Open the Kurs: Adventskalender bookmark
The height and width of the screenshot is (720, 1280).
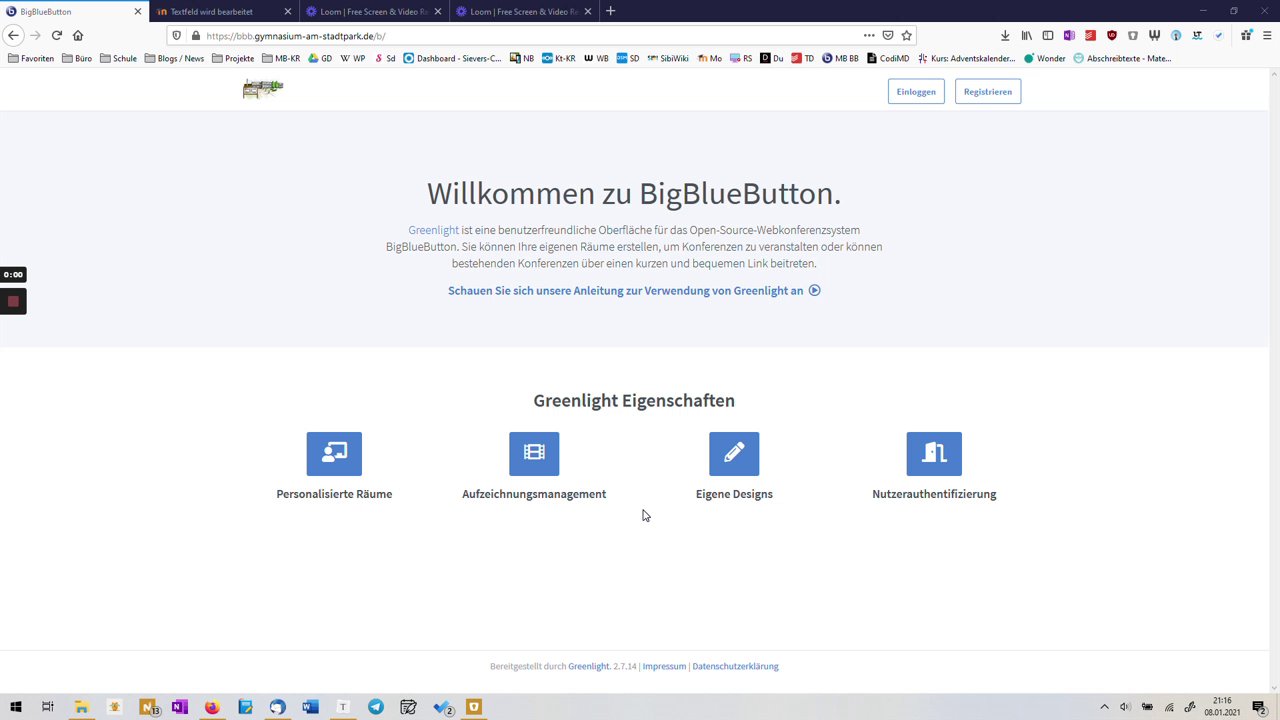click(966, 58)
